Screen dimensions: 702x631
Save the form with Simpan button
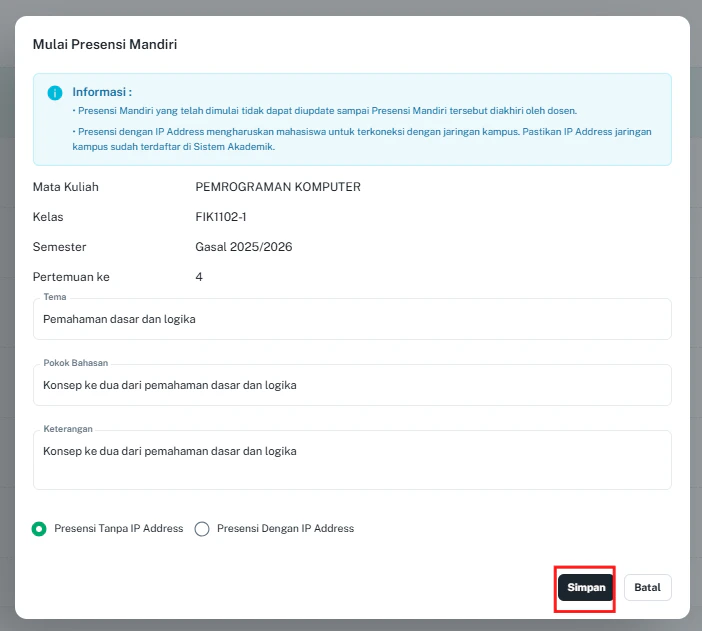click(x=586, y=588)
